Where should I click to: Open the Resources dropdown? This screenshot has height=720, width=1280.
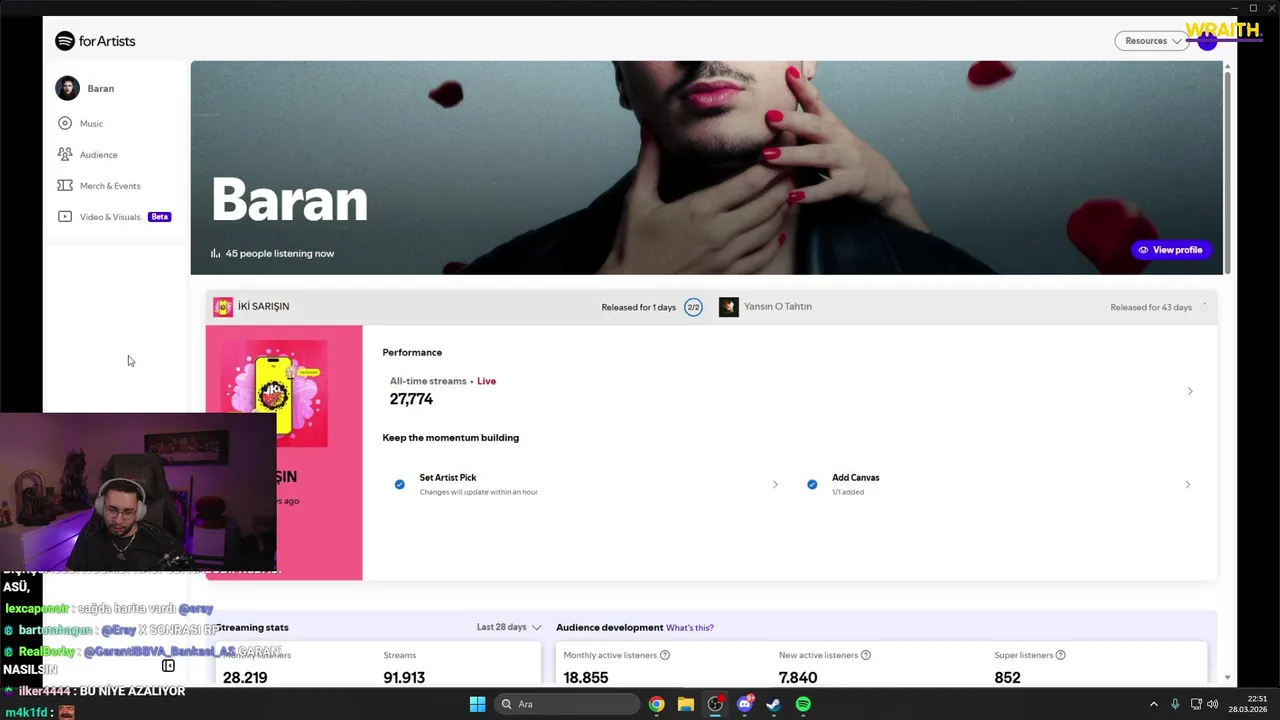[1152, 41]
